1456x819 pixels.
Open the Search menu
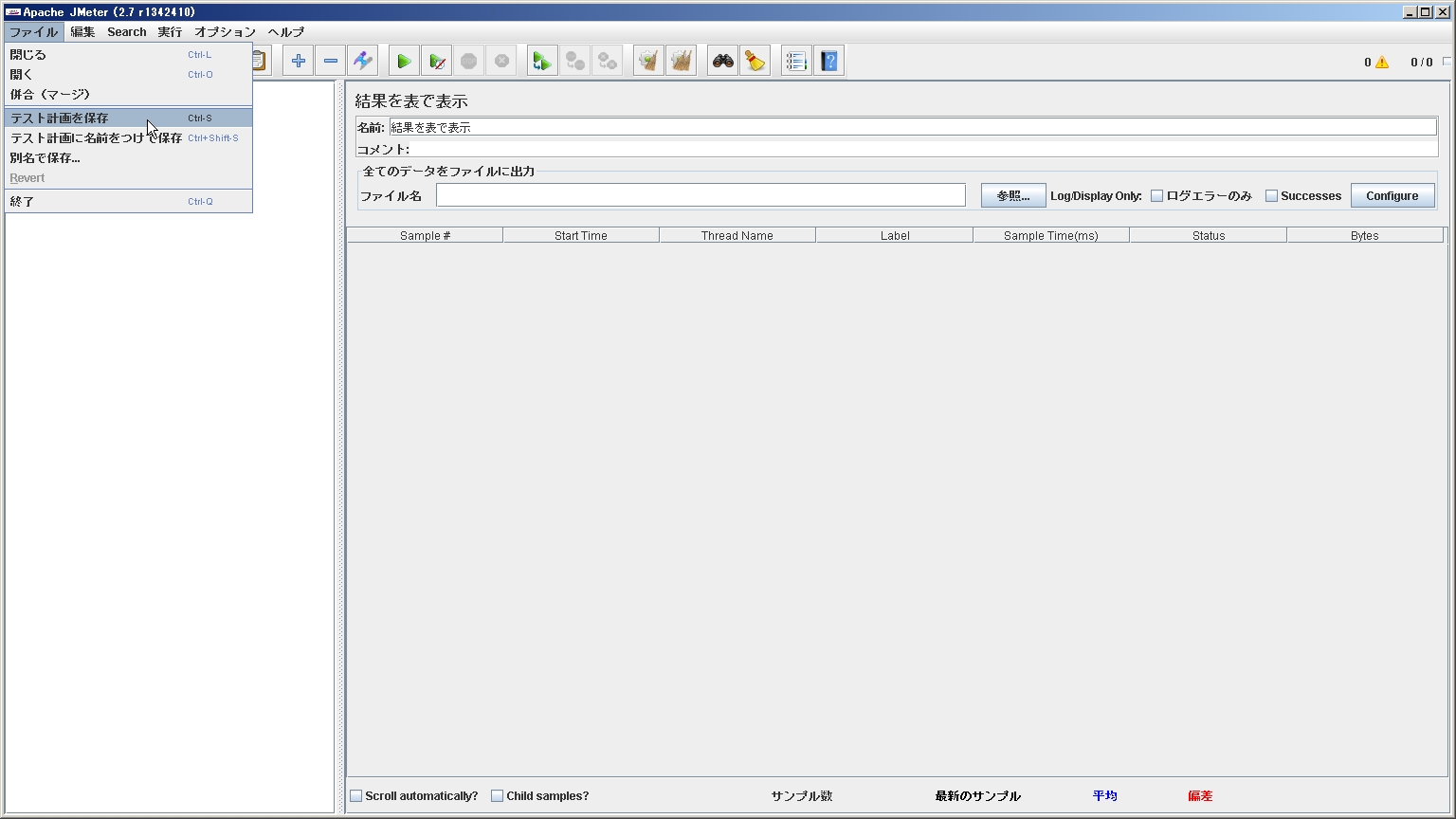[127, 32]
